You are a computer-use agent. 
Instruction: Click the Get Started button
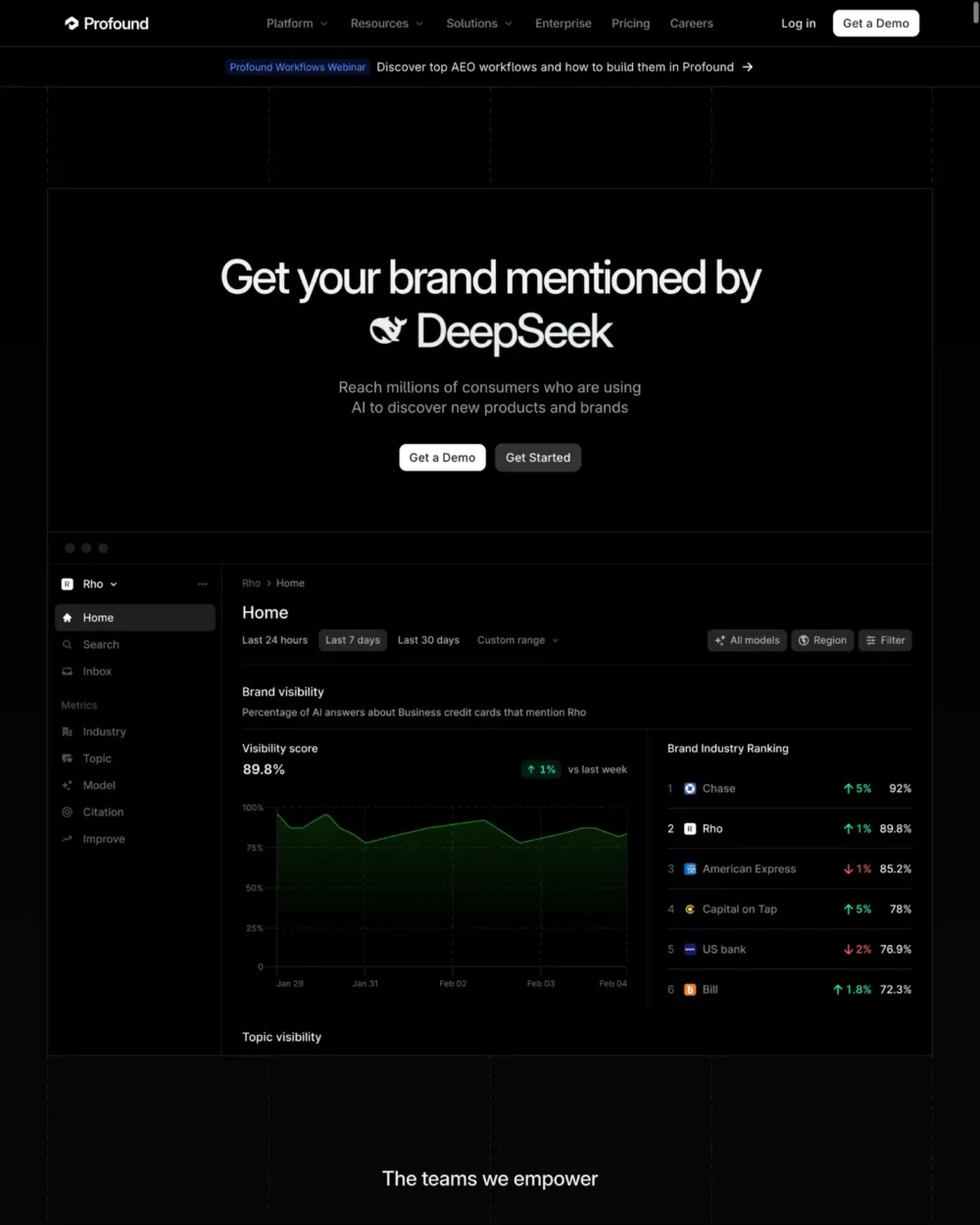pos(537,458)
